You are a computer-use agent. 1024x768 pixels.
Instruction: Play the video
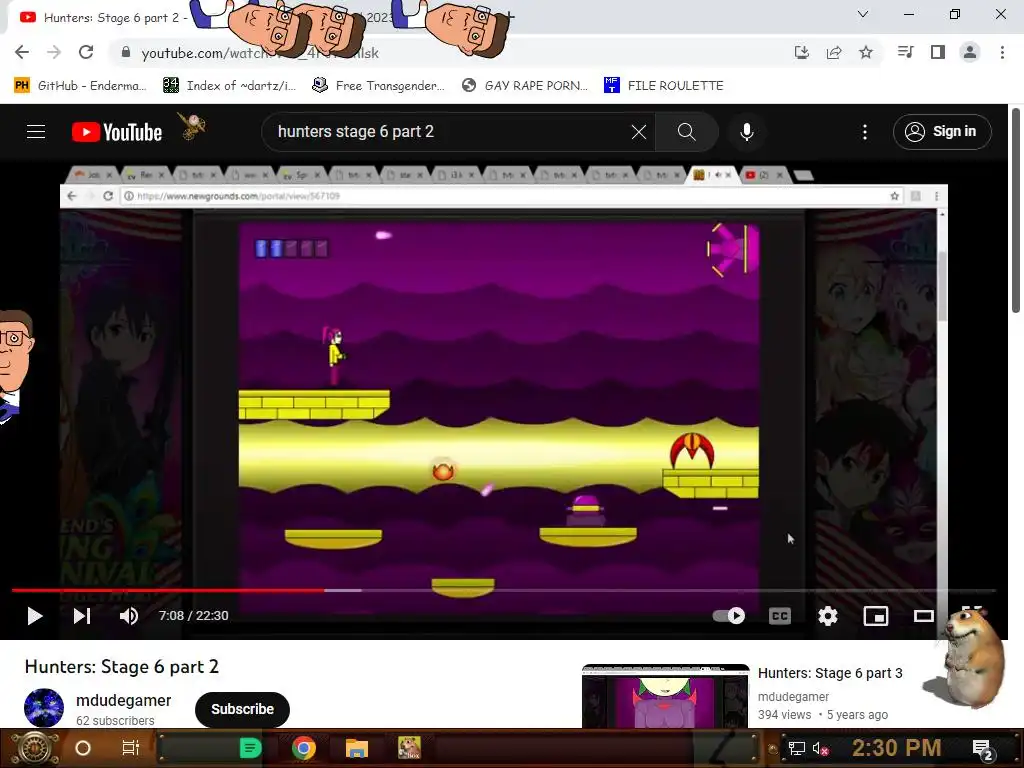click(x=34, y=616)
